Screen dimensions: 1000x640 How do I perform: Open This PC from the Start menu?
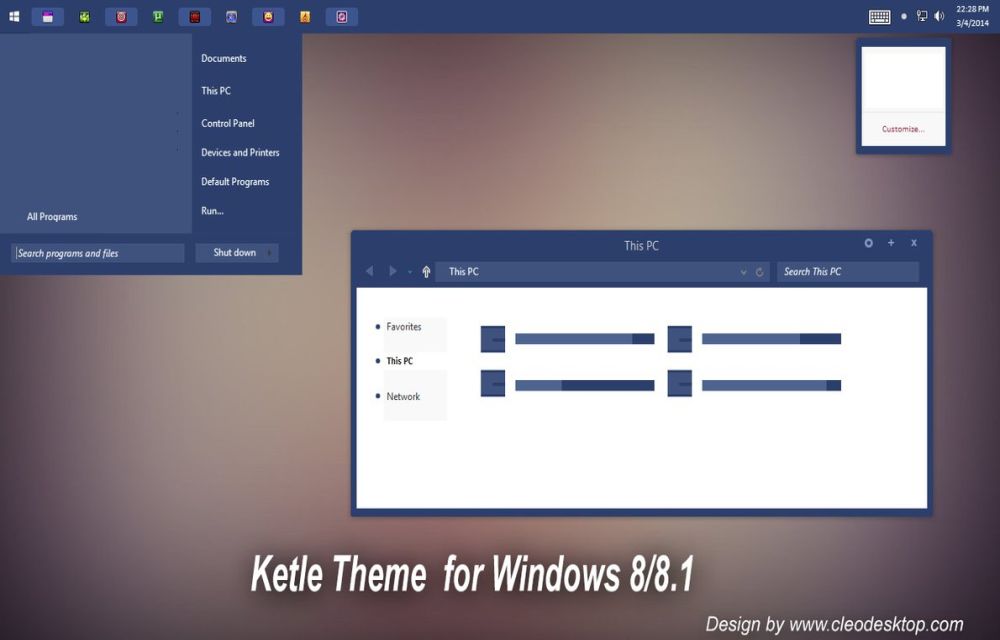216,91
